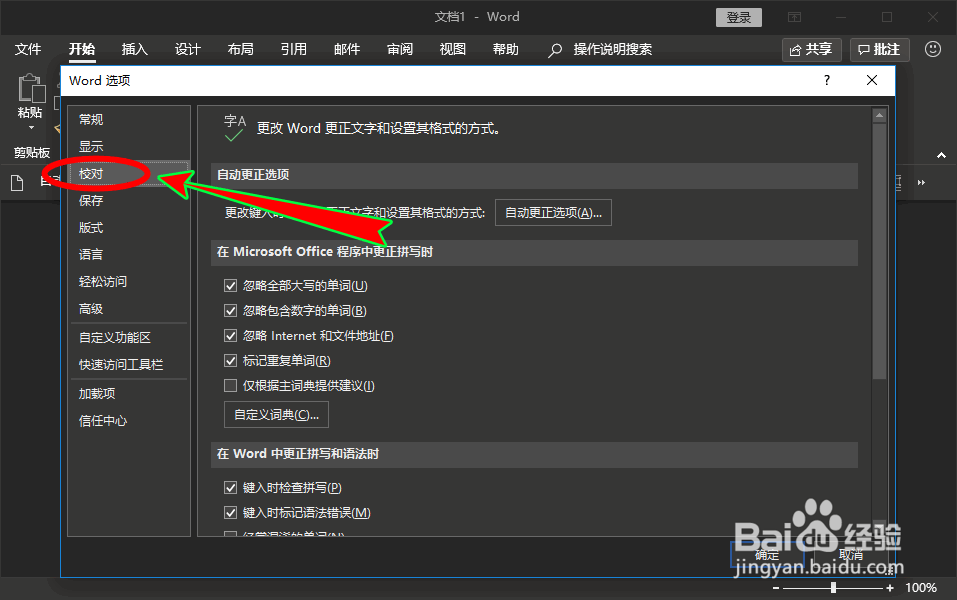Click the 共享 share button
Viewport: 957px width, 600px height.
point(812,50)
